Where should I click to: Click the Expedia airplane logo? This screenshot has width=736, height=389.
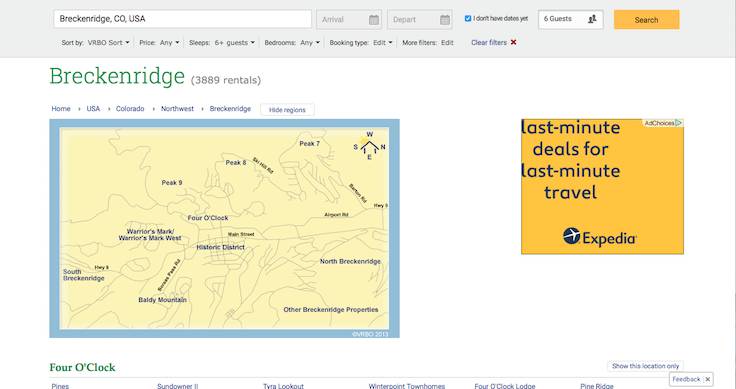(x=571, y=236)
